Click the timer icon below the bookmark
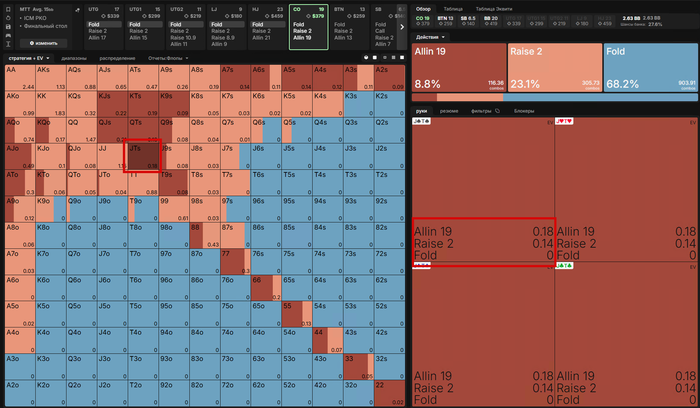This screenshot has height=408, width=700. (x=8, y=18)
